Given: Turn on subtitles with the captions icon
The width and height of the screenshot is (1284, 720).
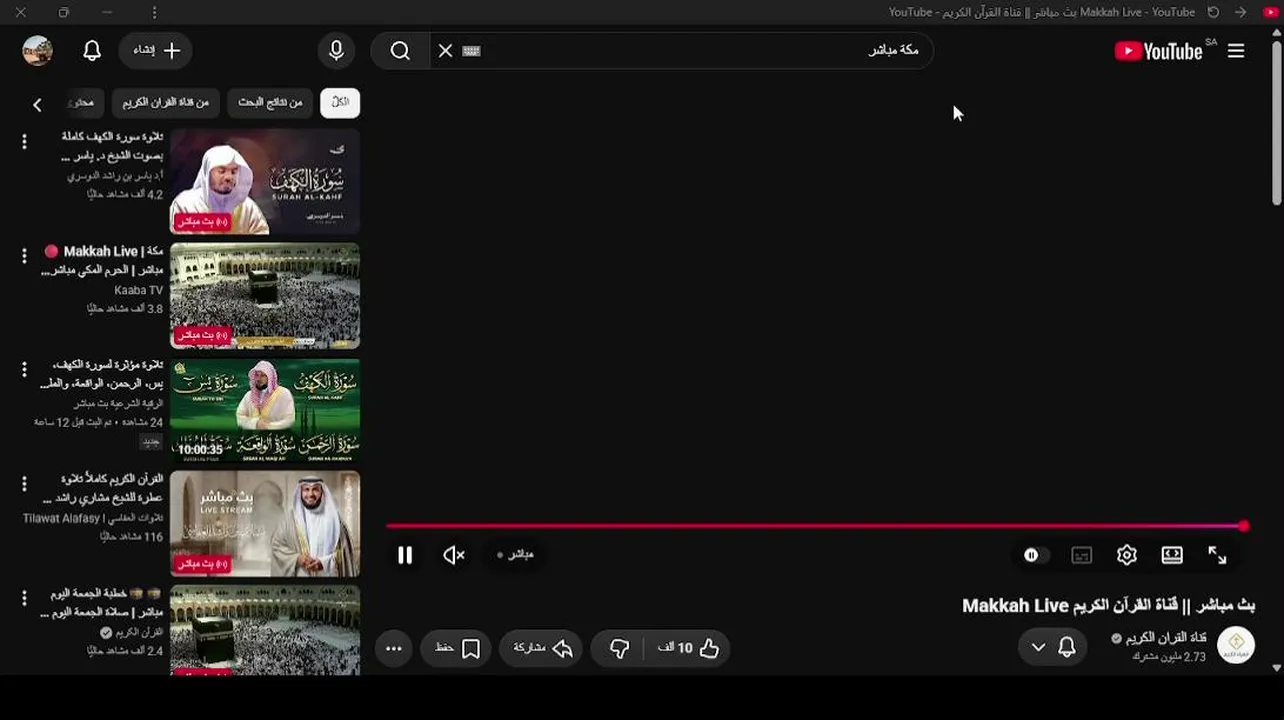Looking at the screenshot, I should point(1081,555).
